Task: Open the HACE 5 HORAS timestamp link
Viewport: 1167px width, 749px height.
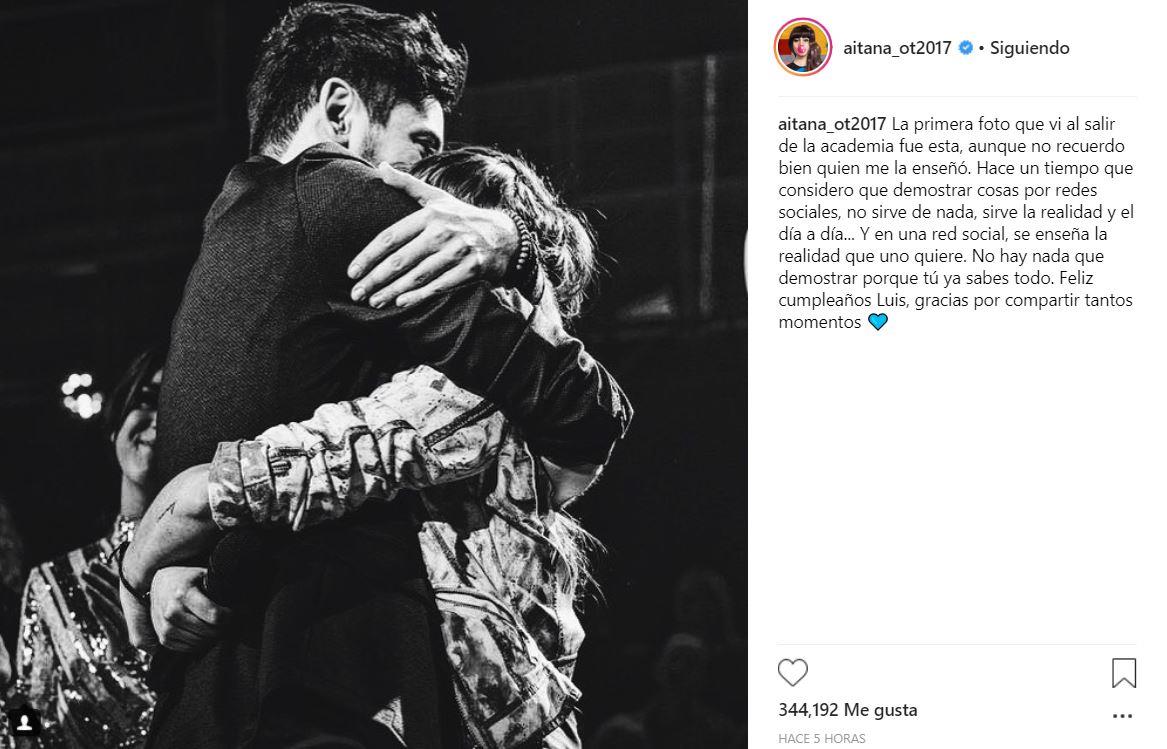Action: (822, 739)
